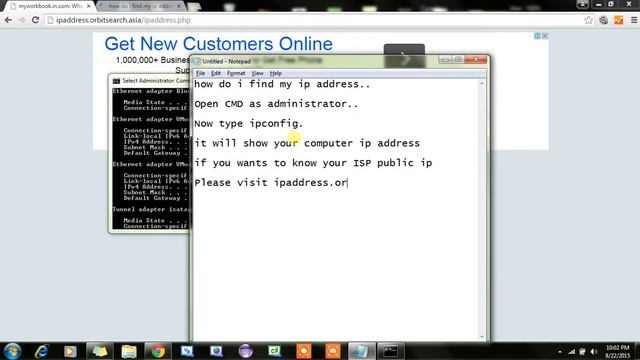Switch to Notepad in the taskbar
Image resolution: width=640 pixels, height=360 pixels.
pos(361,351)
